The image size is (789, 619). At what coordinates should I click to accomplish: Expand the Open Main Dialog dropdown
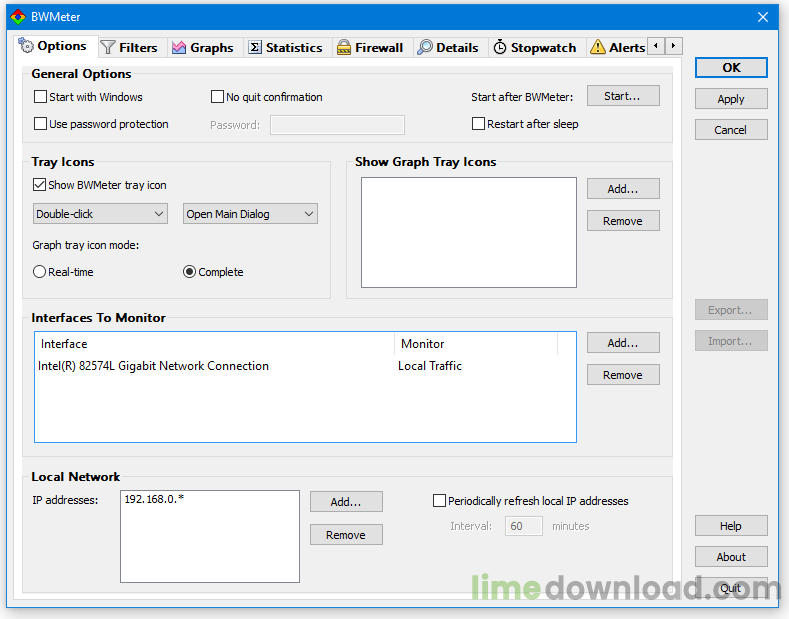(x=250, y=214)
